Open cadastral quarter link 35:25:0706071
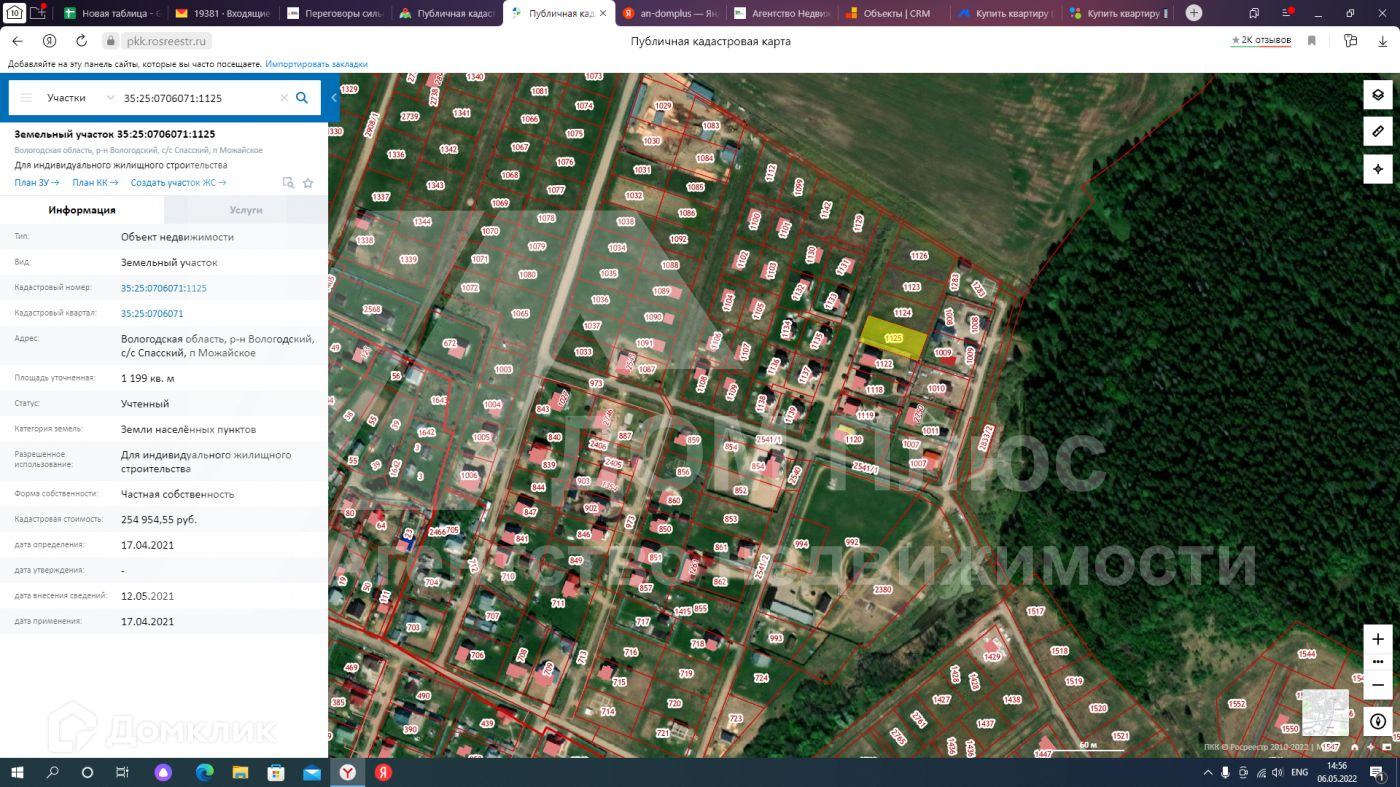The width and height of the screenshot is (1400, 787). [152, 313]
